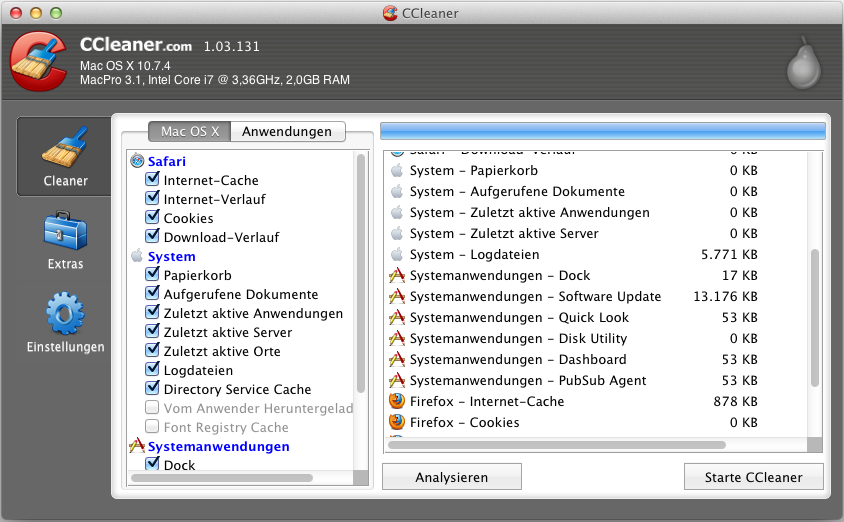Select the Firefox – Cookies result text
This screenshot has width=844, height=522.
[x=465, y=422]
